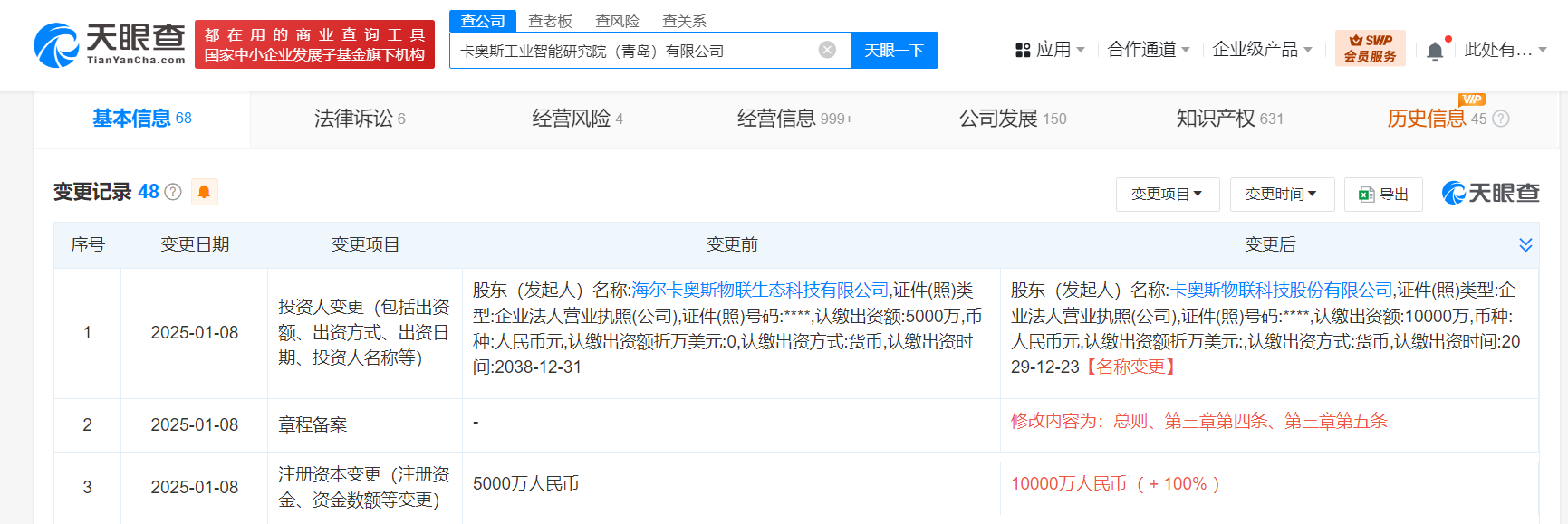Open the 海尔卡奥斯物联生态科技有限公司 link
1568x524 pixels.
(760, 291)
